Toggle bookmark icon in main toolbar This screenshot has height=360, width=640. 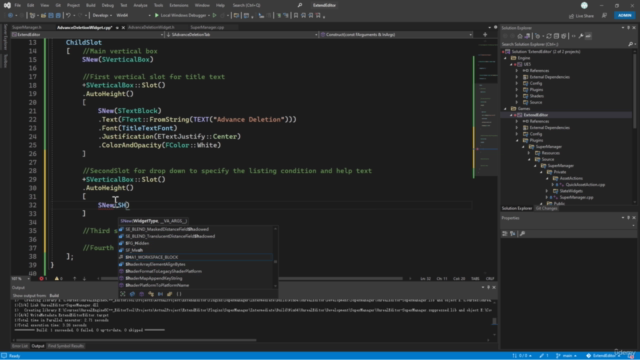pyautogui.click(x=296, y=16)
